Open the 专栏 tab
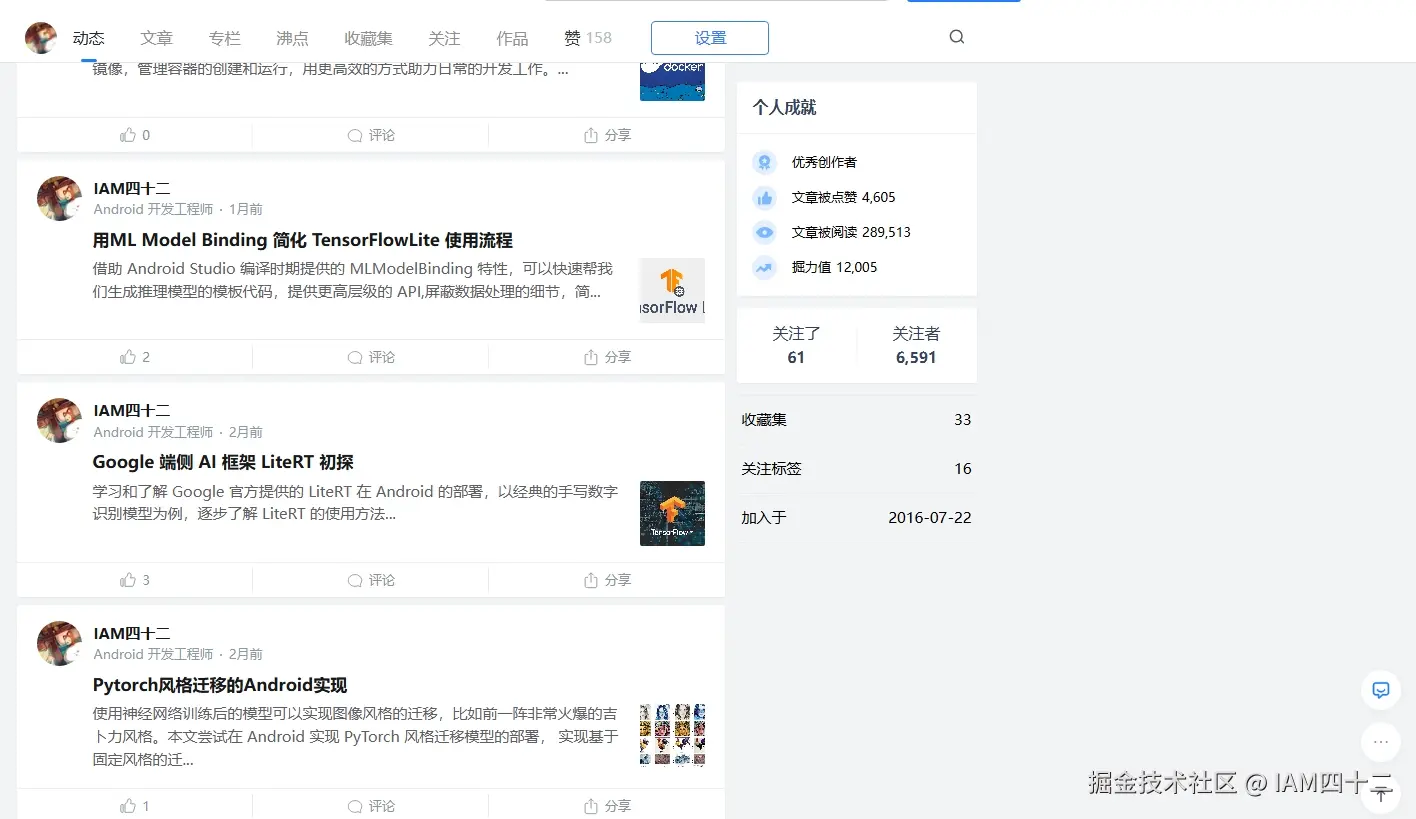Viewport: 1416px width, 819px height. 225,38
